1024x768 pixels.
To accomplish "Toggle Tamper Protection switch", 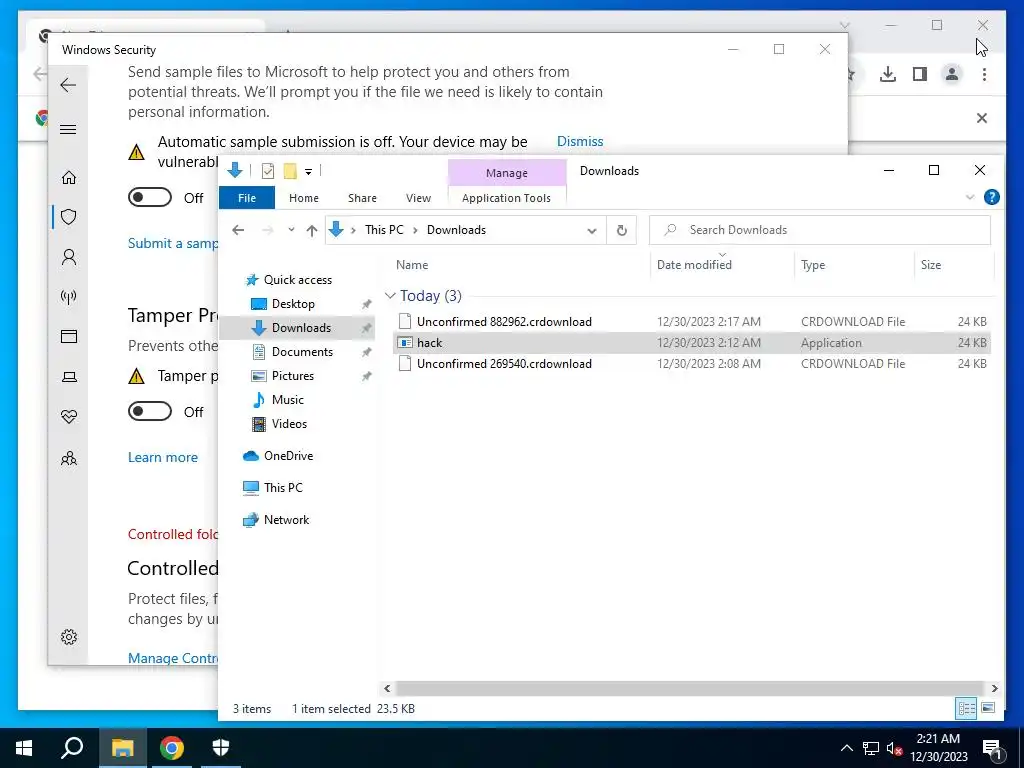I will [150, 411].
